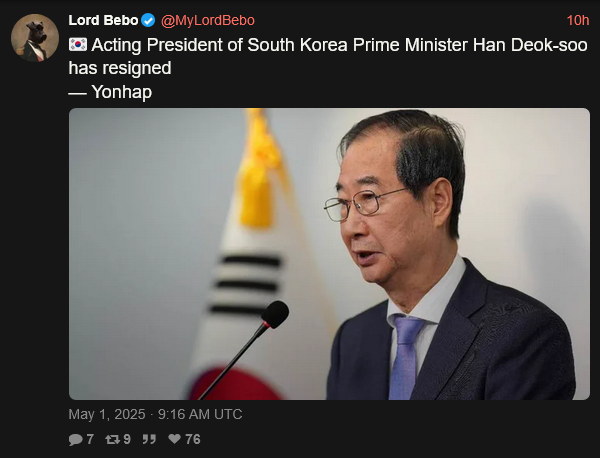Click the May 1, 2025 date

(x=107, y=414)
